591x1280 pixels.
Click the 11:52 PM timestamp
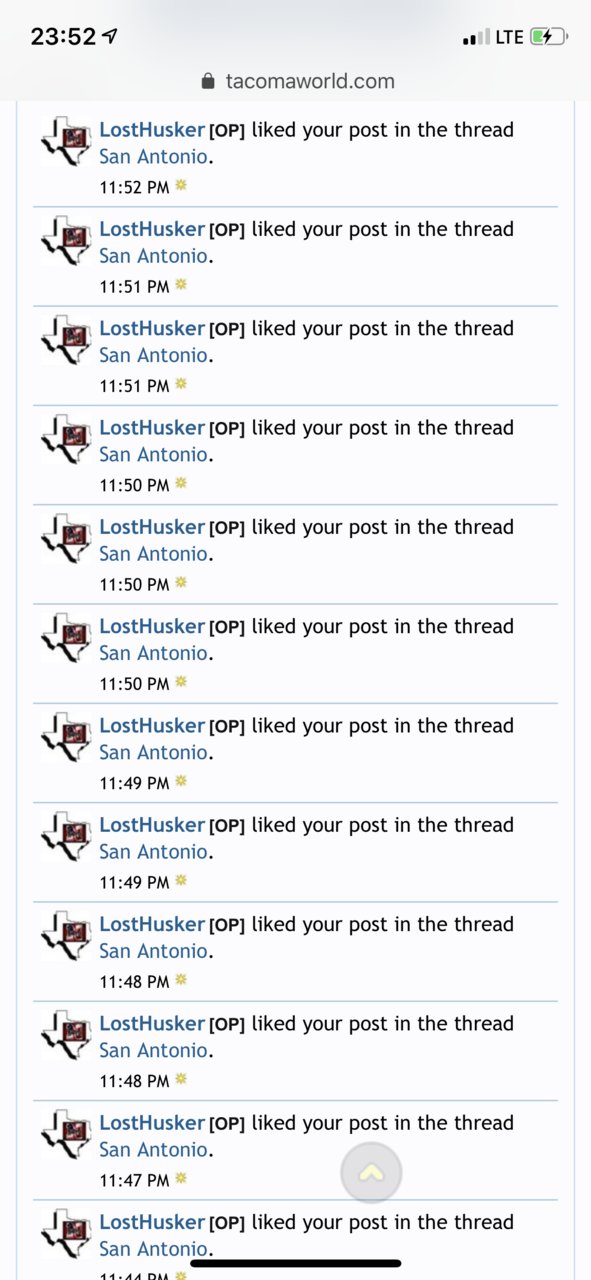(x=134, y=187)
